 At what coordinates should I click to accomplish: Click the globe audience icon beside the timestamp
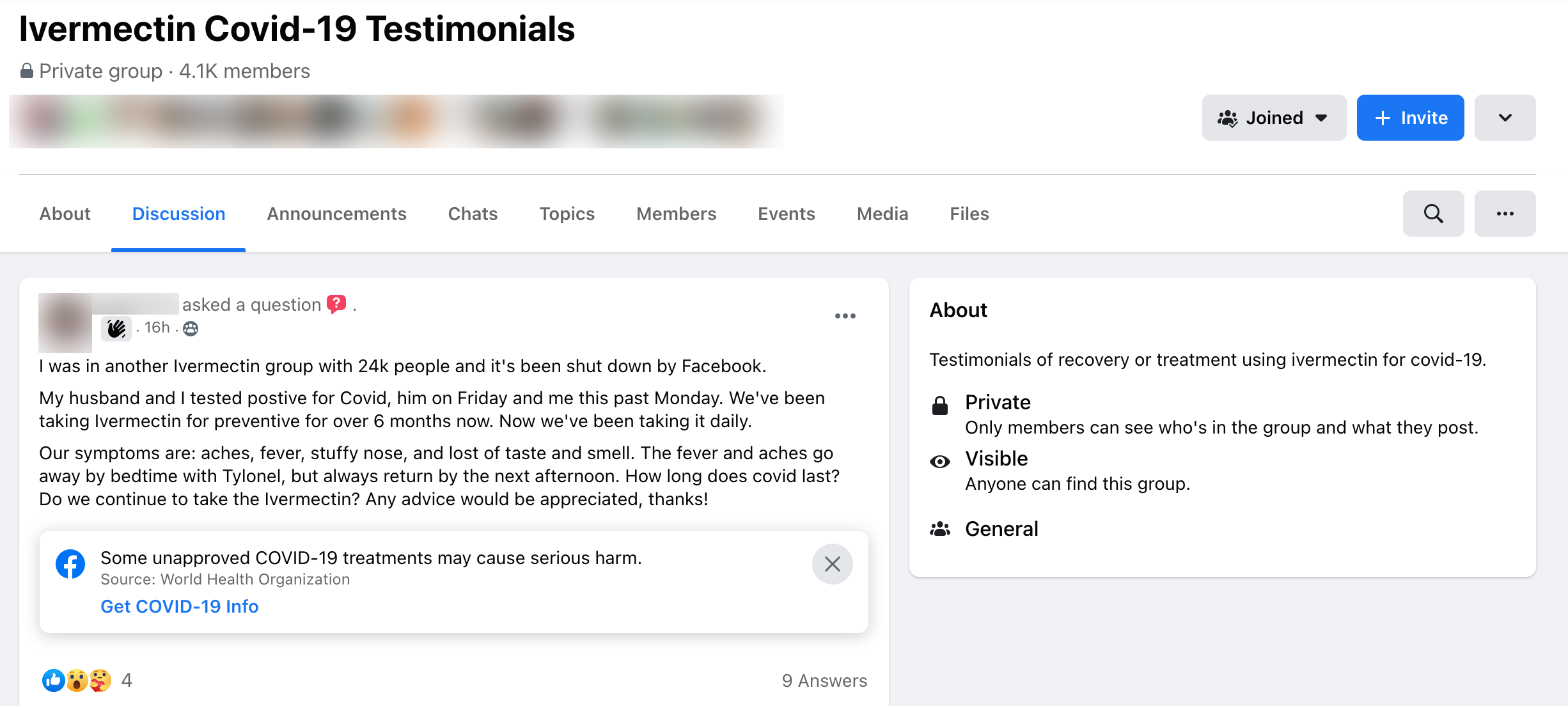click(x=190, y=328)
